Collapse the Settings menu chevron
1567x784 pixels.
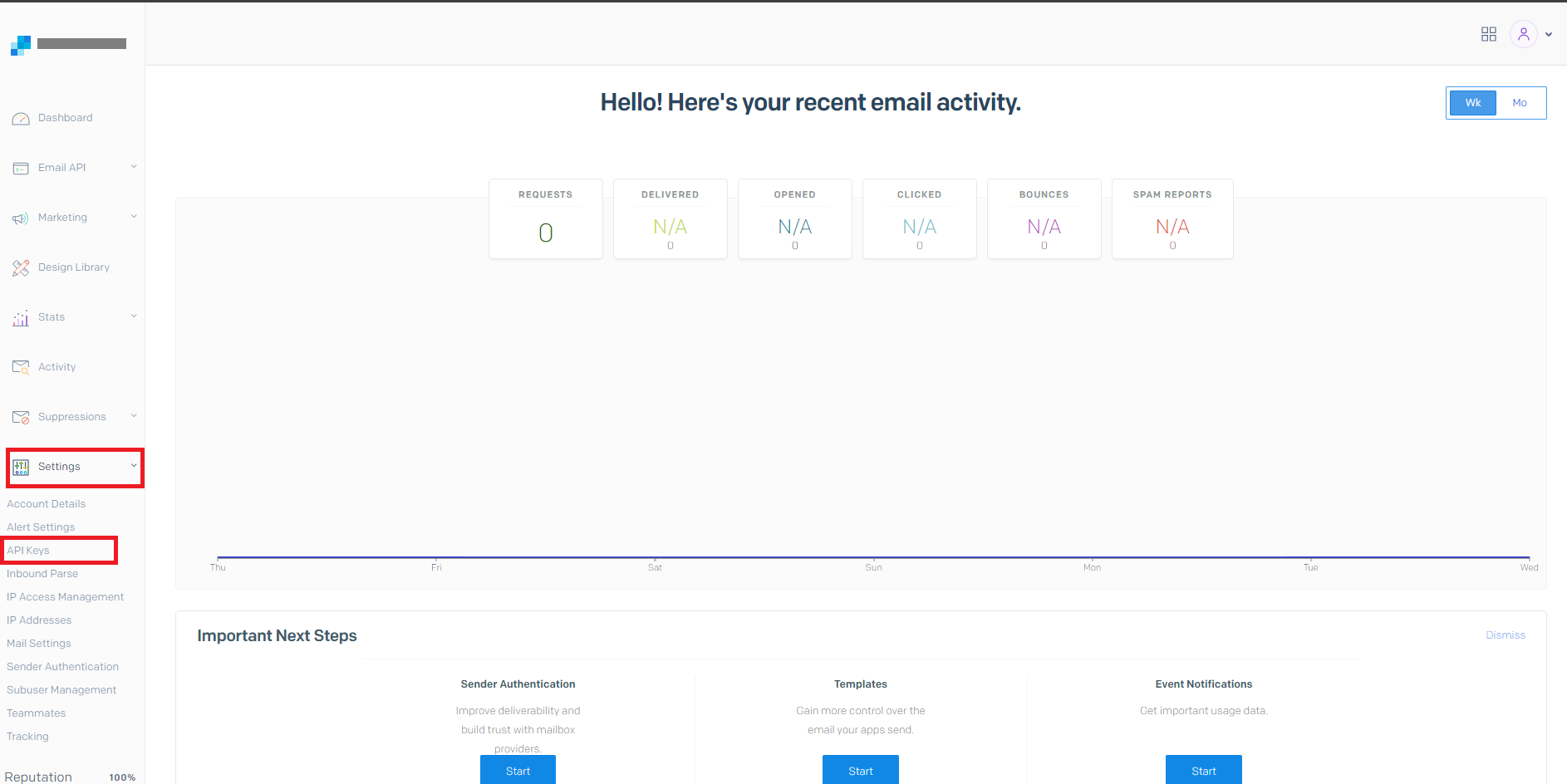134,466
